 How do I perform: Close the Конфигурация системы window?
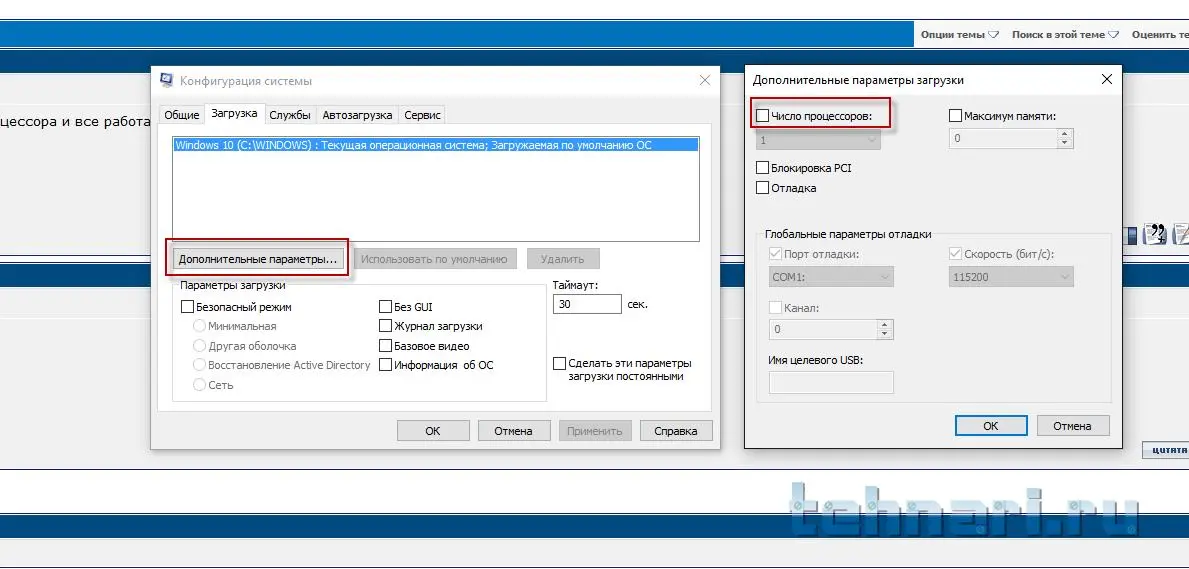click(704, 80)
